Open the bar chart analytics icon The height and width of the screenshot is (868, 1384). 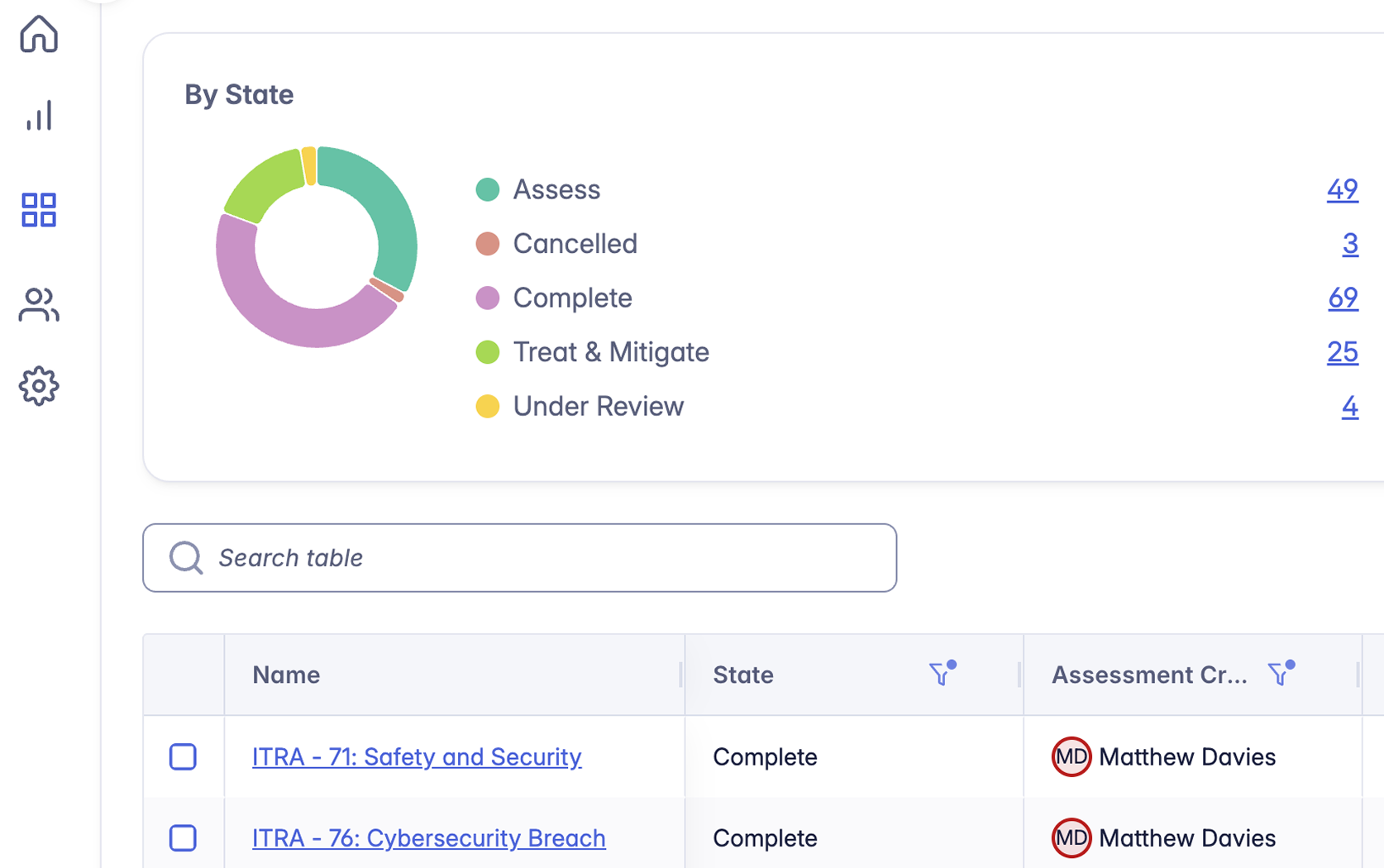[x=39, y=116]
